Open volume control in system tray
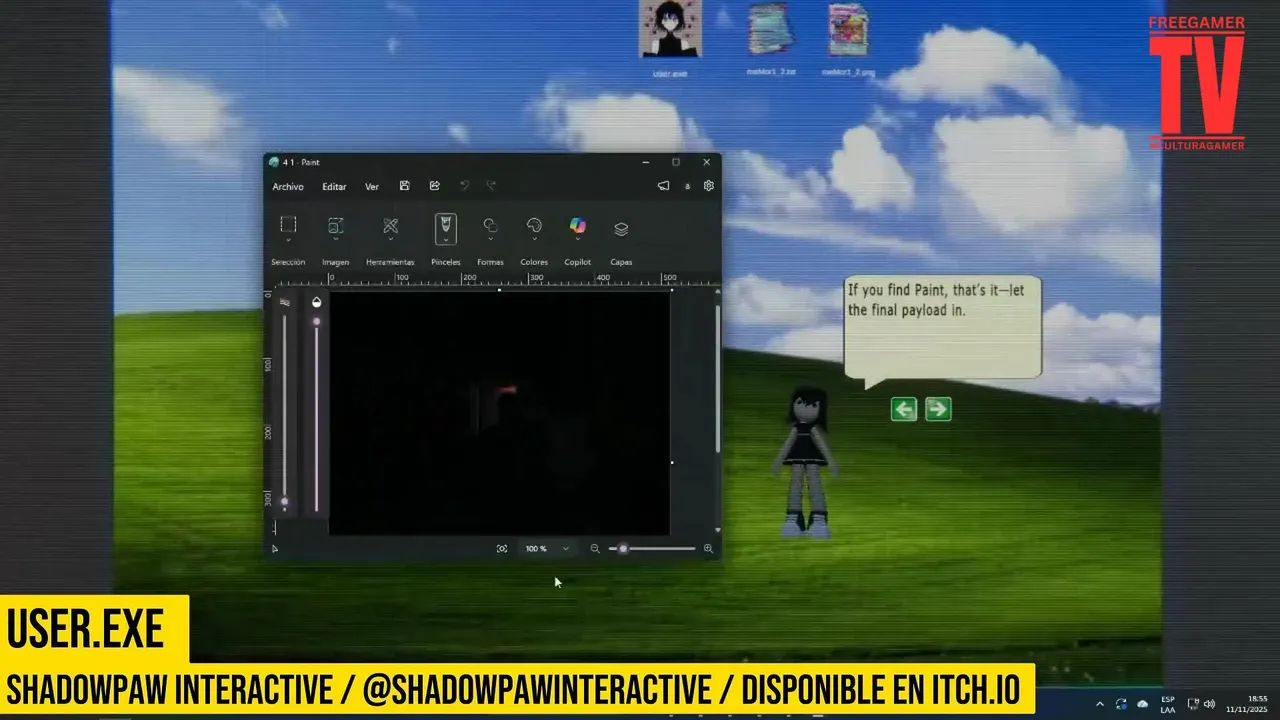The height and width of the screenshot is (720, 1280). click(1209, 704)
